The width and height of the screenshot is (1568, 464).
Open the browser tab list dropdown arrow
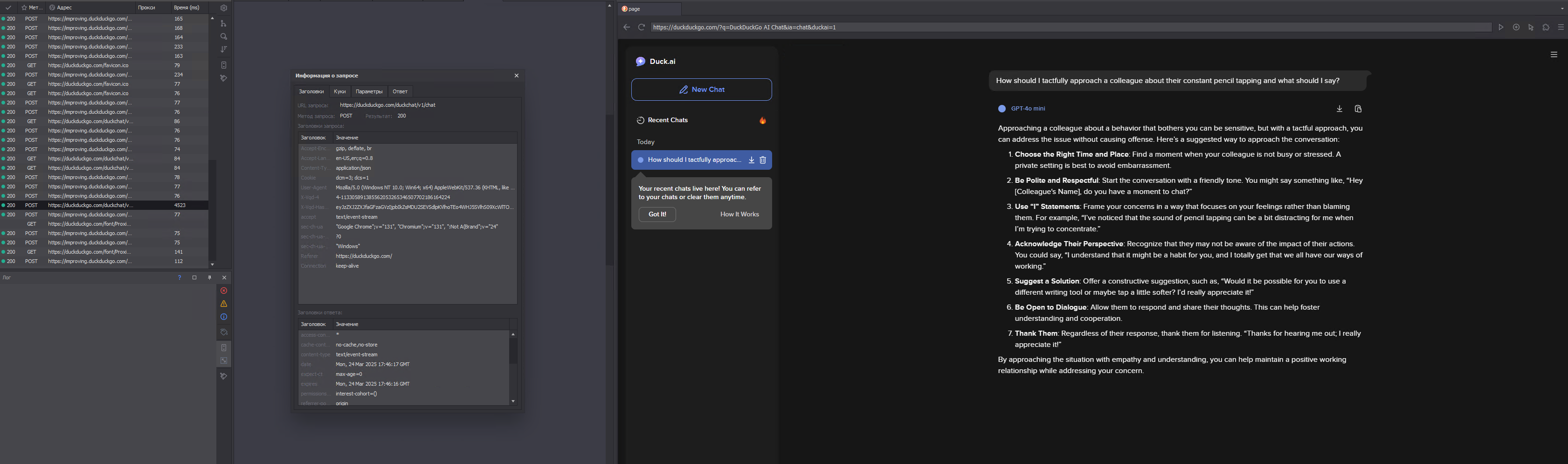pyautogui.click(x=1562, y=9)
